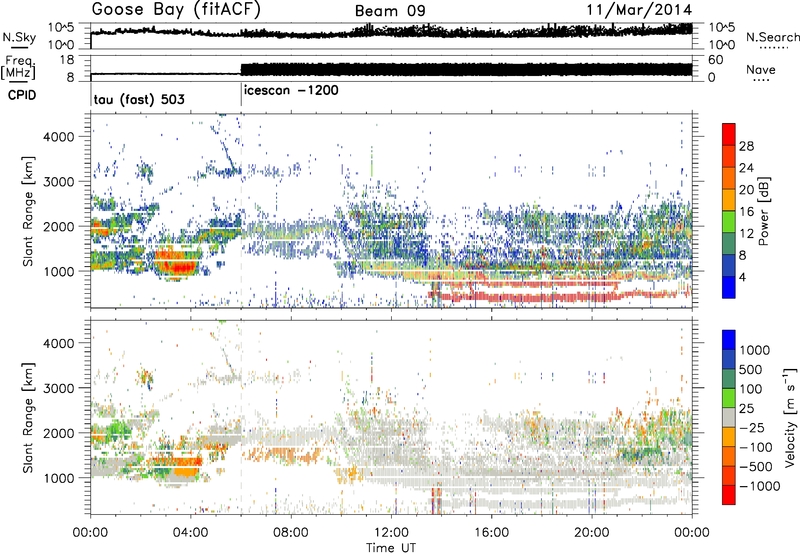Click the 'Nave' legend label
The image size is (800, 554).
tap(761, 70)
